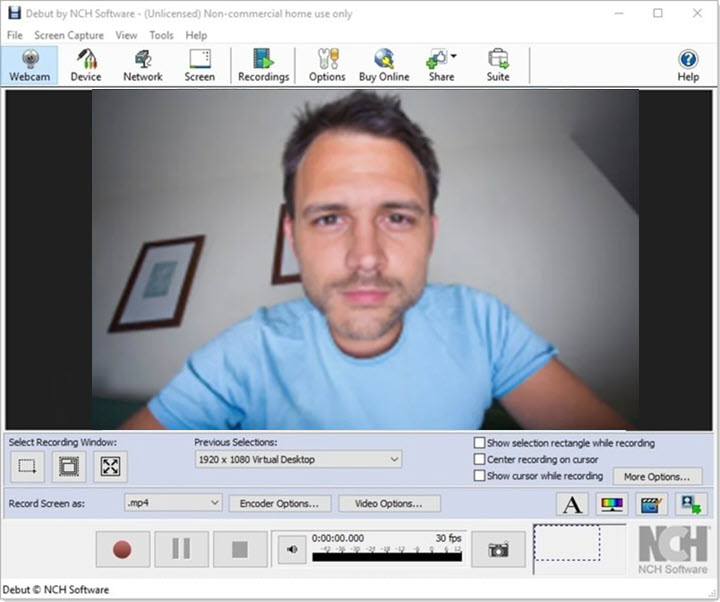Viewport: 720px width, 602px height.
Task: Mute the speaker audio button
Action: (291, 549)
